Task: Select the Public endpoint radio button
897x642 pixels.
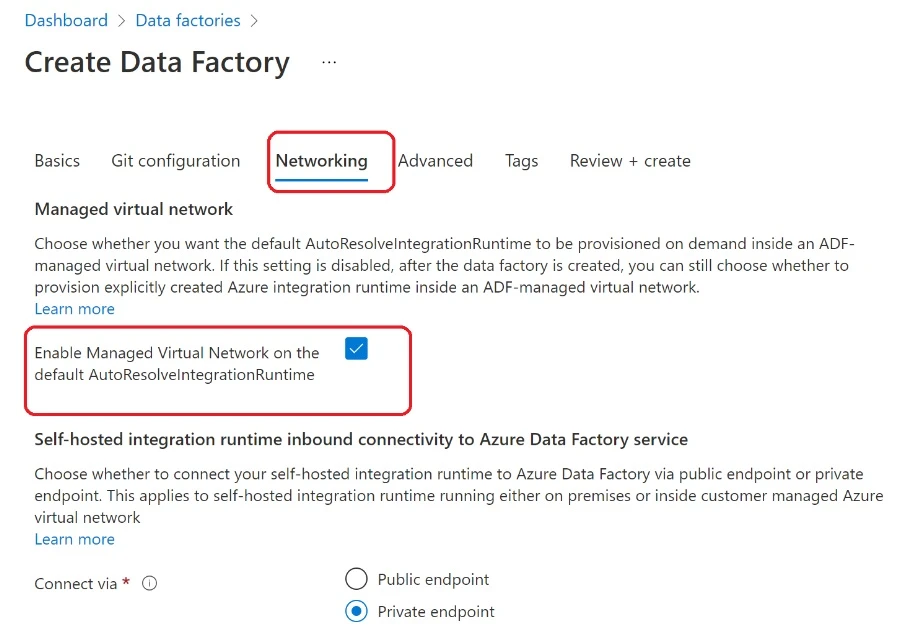Action: [x=356, y=579]
